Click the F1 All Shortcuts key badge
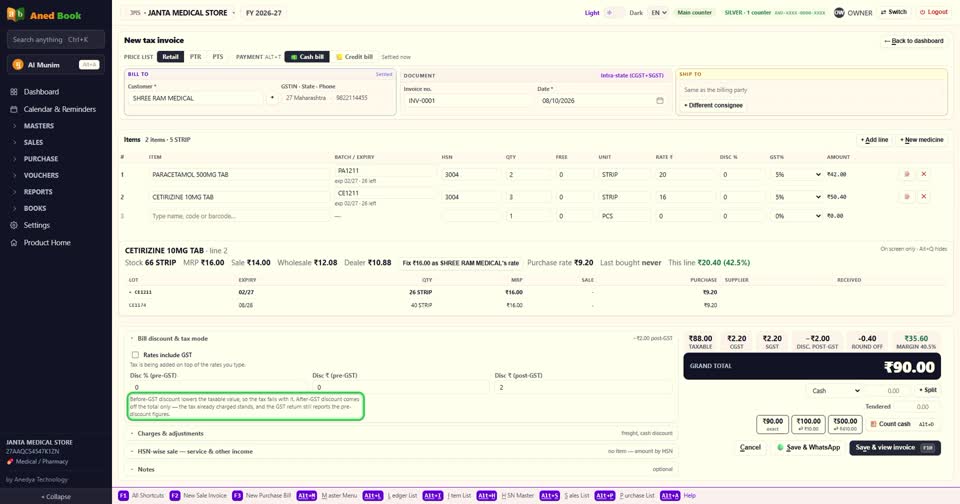The height and width of the screenshot is (504, 960). (x=123, y=495)
